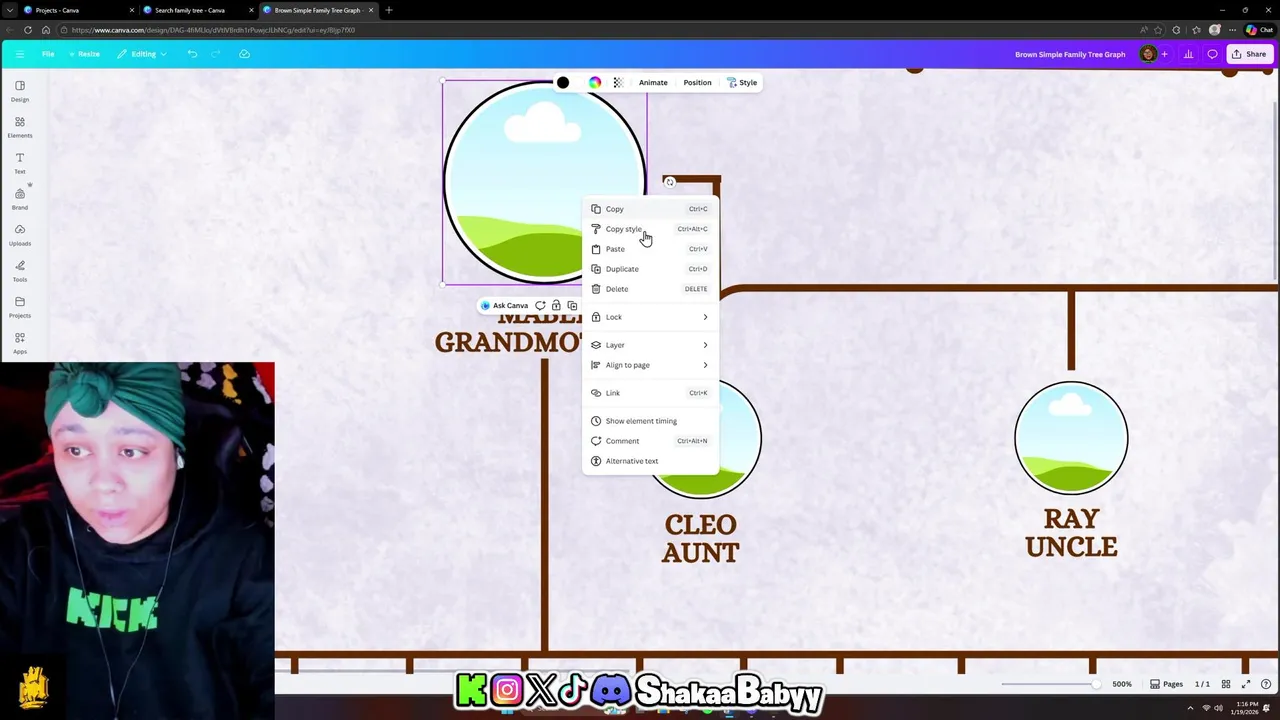The width and height of the screenshot is (1280, 720).
Task: Open the Tools side panel
Action: point(19,271)
